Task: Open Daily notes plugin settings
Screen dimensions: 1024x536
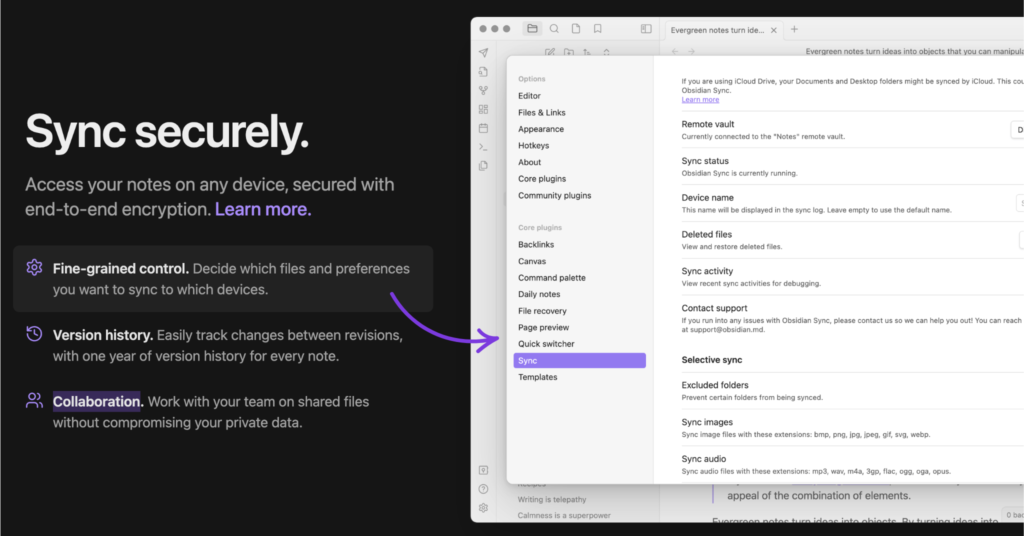Action: pos(539,294)
